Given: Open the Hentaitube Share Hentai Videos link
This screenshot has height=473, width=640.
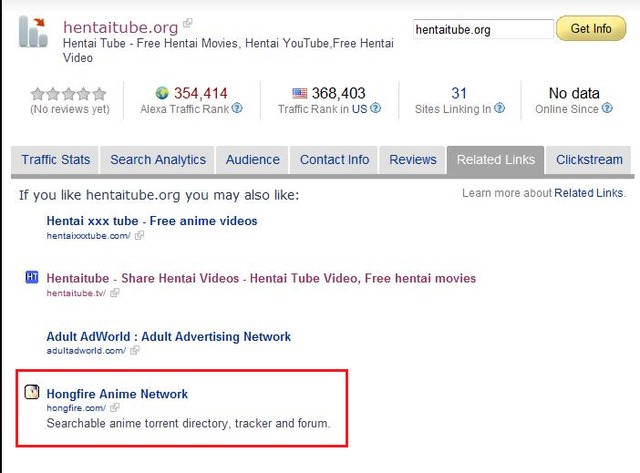Looking at the screenshot, I should tap(261, 278).
